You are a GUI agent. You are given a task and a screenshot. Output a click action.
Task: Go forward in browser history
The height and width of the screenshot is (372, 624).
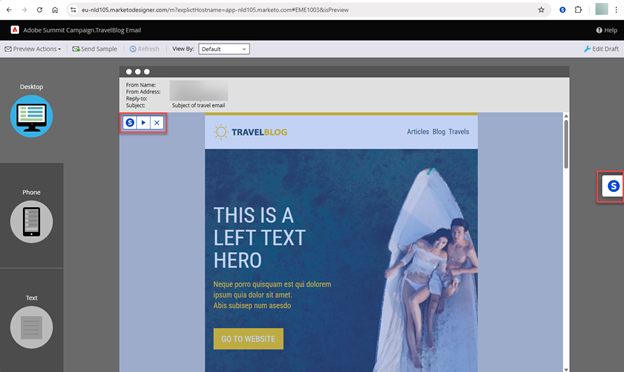(24, 10)
